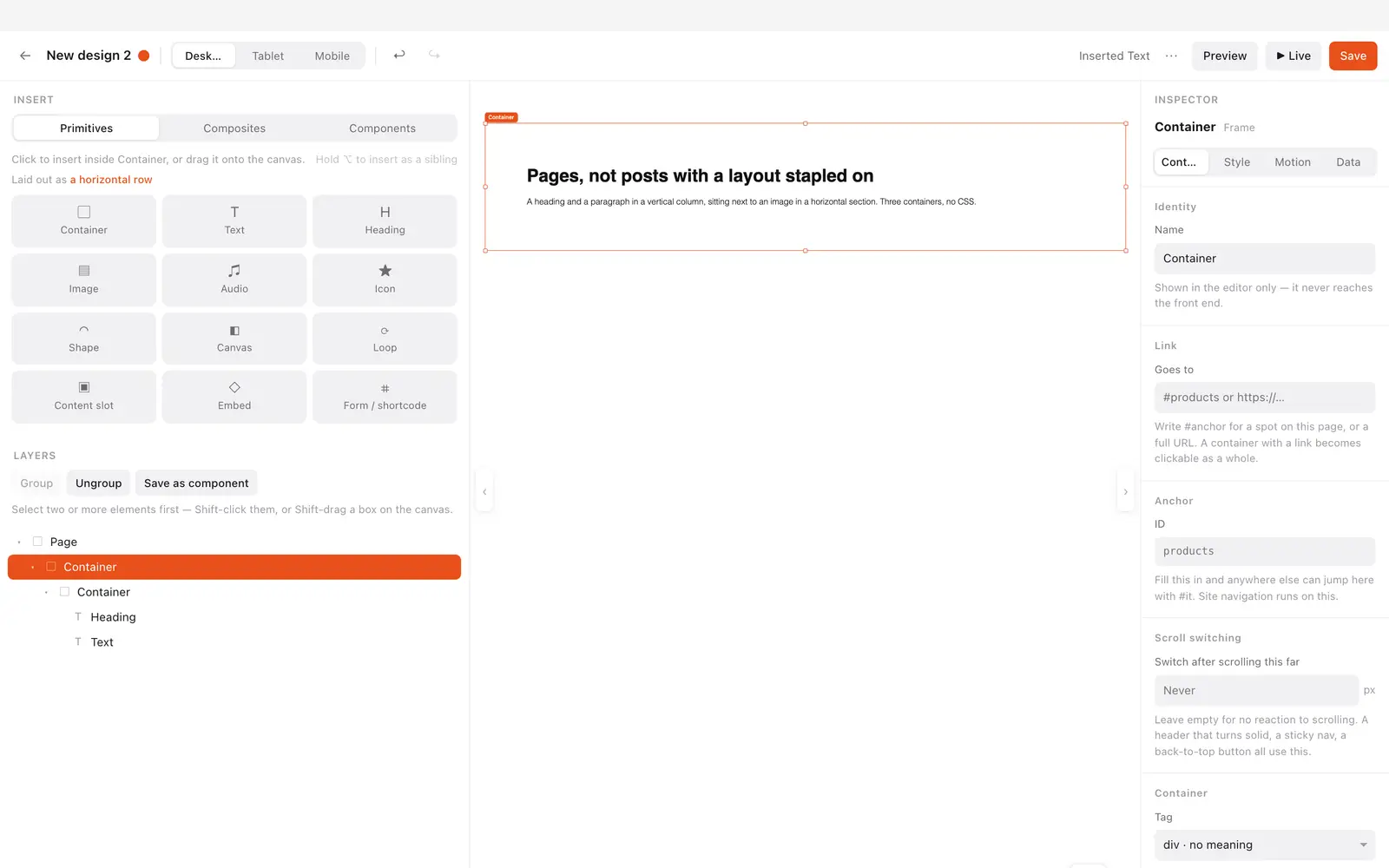Viewport: 1389px width, 868px height.
Task: Click the back arrow icon
Action: [x=25, y=56]
